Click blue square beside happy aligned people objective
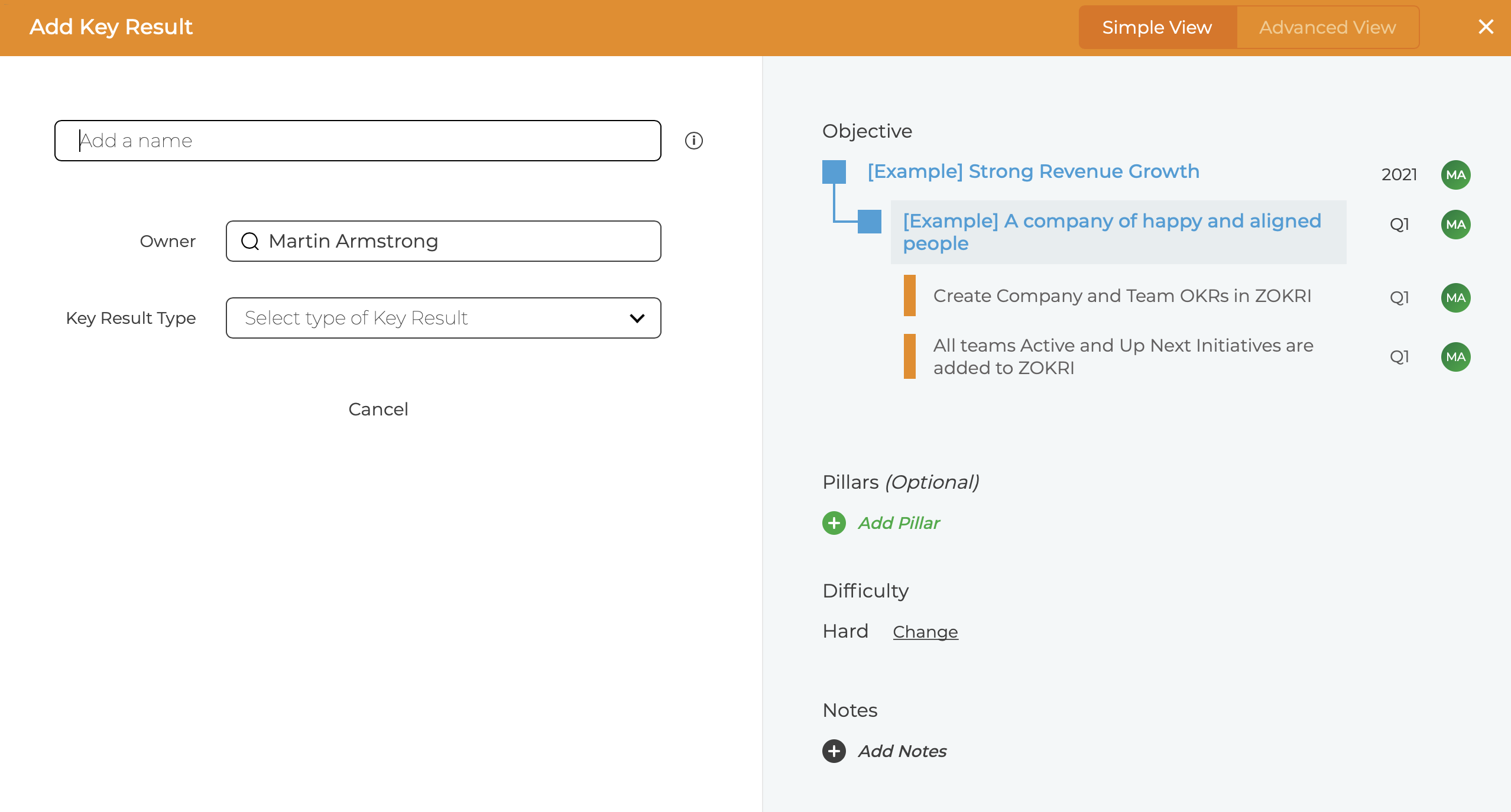The image size is (1511, 812). [869, 222]
